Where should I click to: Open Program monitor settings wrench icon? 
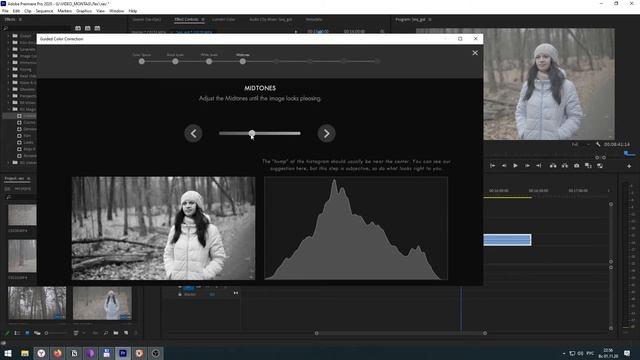pos(598,144)
